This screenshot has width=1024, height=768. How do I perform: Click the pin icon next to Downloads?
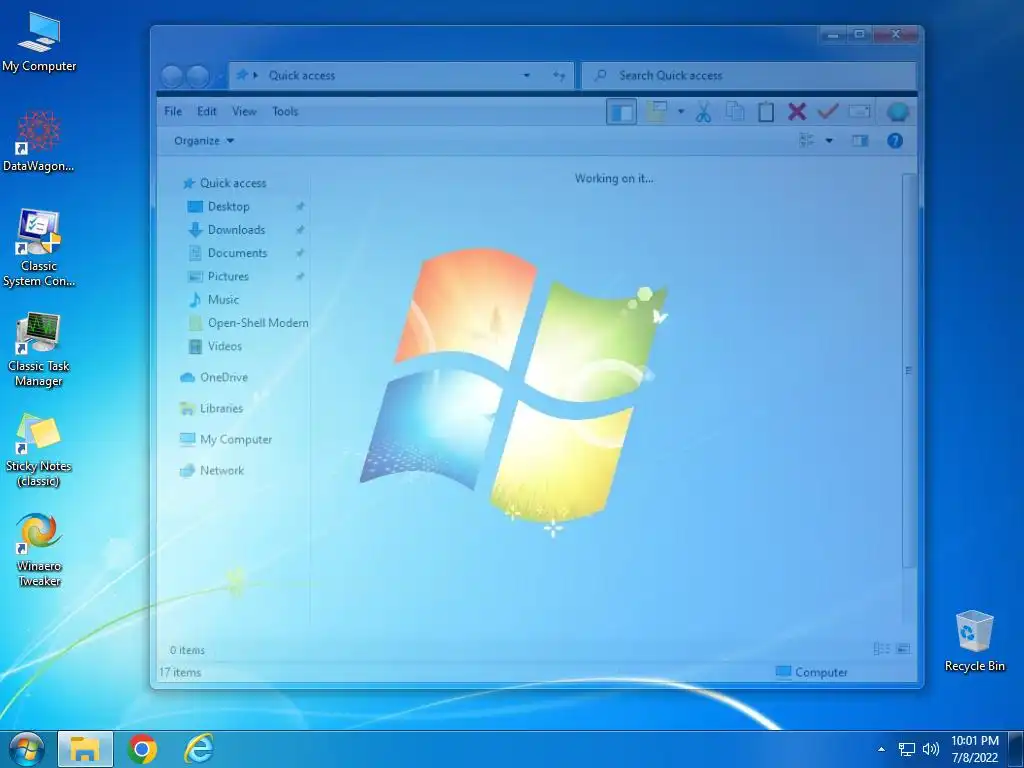(300, 230)
